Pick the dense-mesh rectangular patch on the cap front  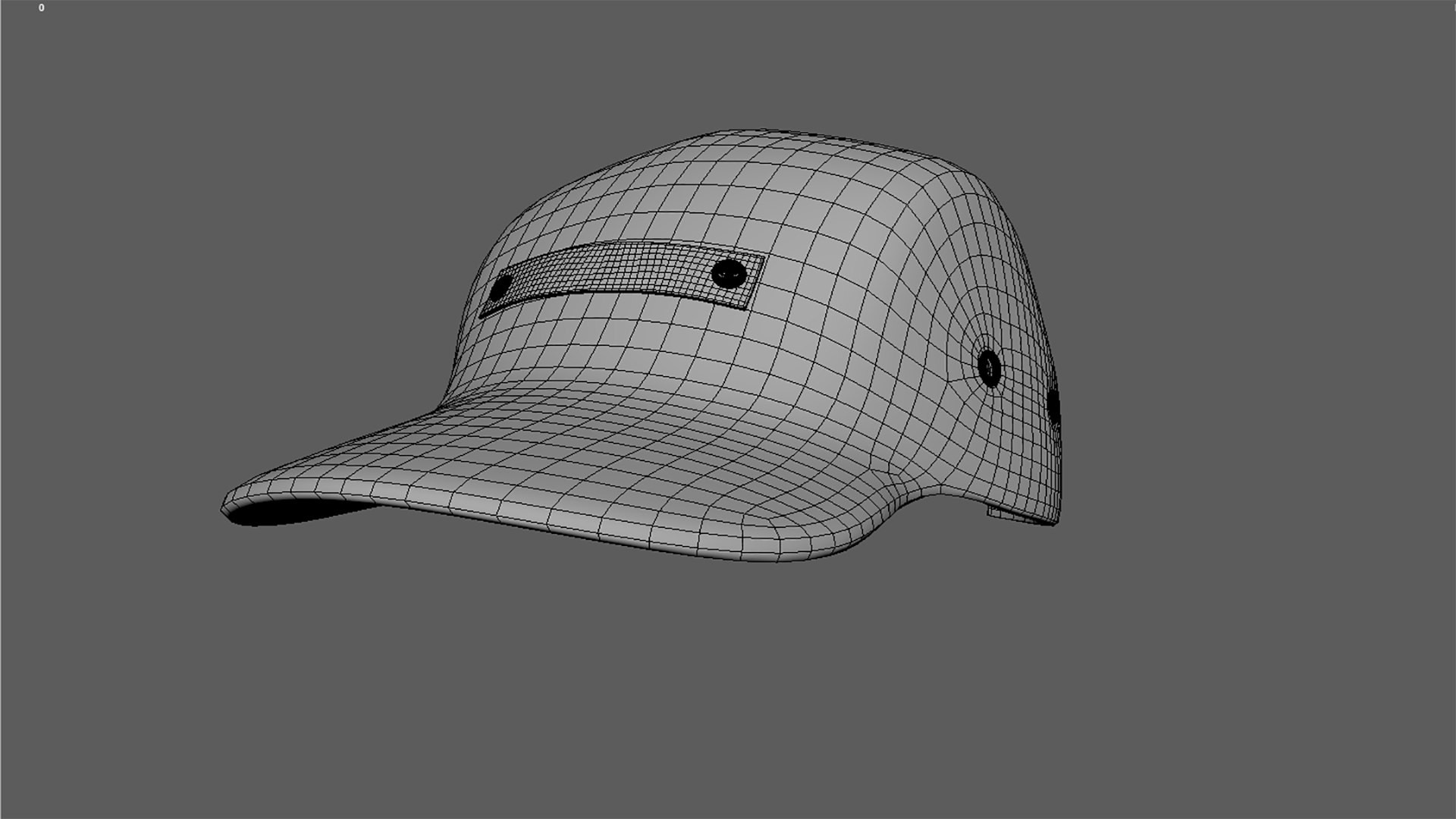pyautogui.click(x=622, y=278)
